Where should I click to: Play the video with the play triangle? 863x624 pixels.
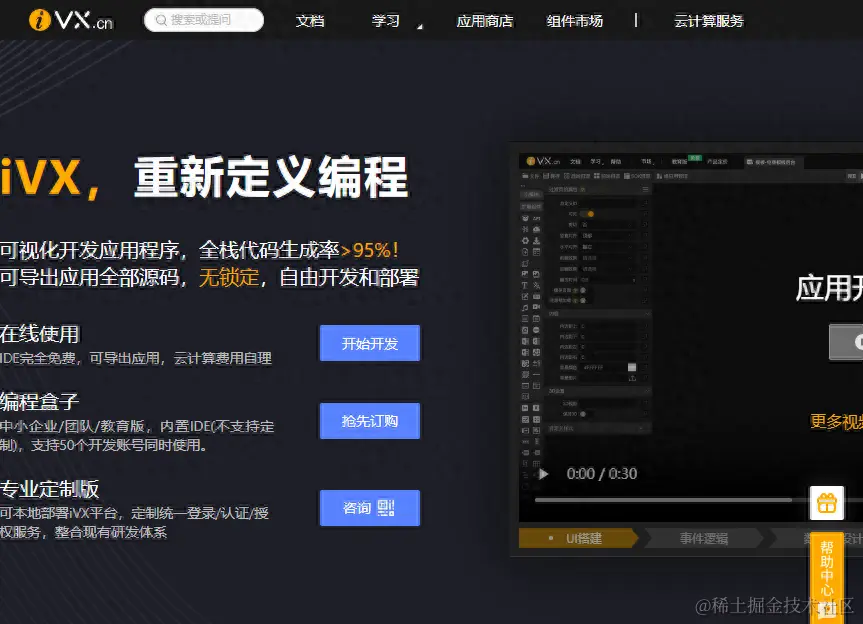[x=543, y=474]
